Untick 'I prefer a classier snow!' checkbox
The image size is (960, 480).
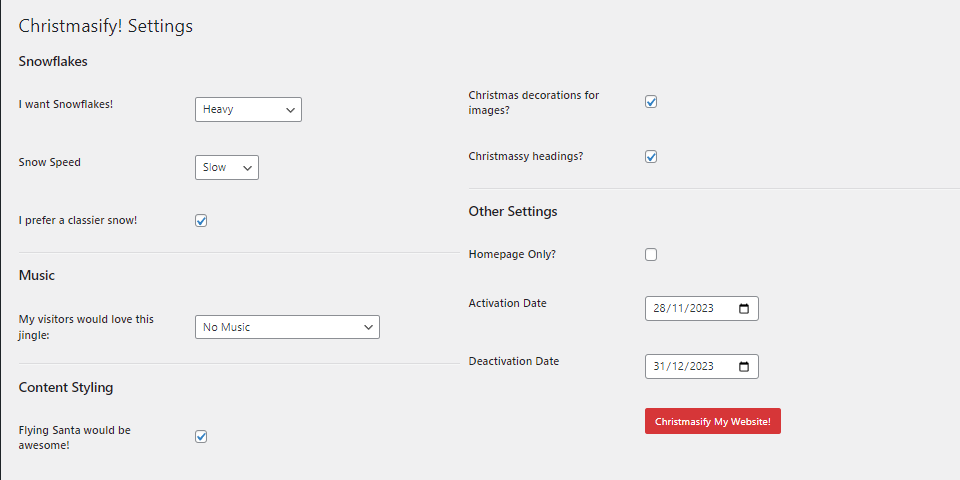click(201, 220)
